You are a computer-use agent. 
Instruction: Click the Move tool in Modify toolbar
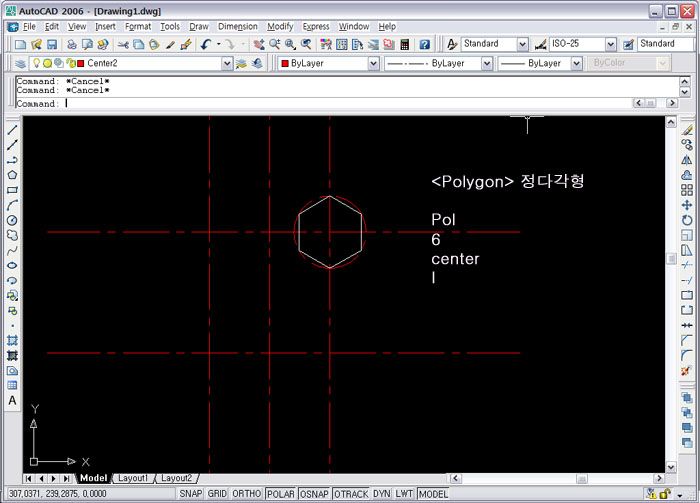(687, 205)
